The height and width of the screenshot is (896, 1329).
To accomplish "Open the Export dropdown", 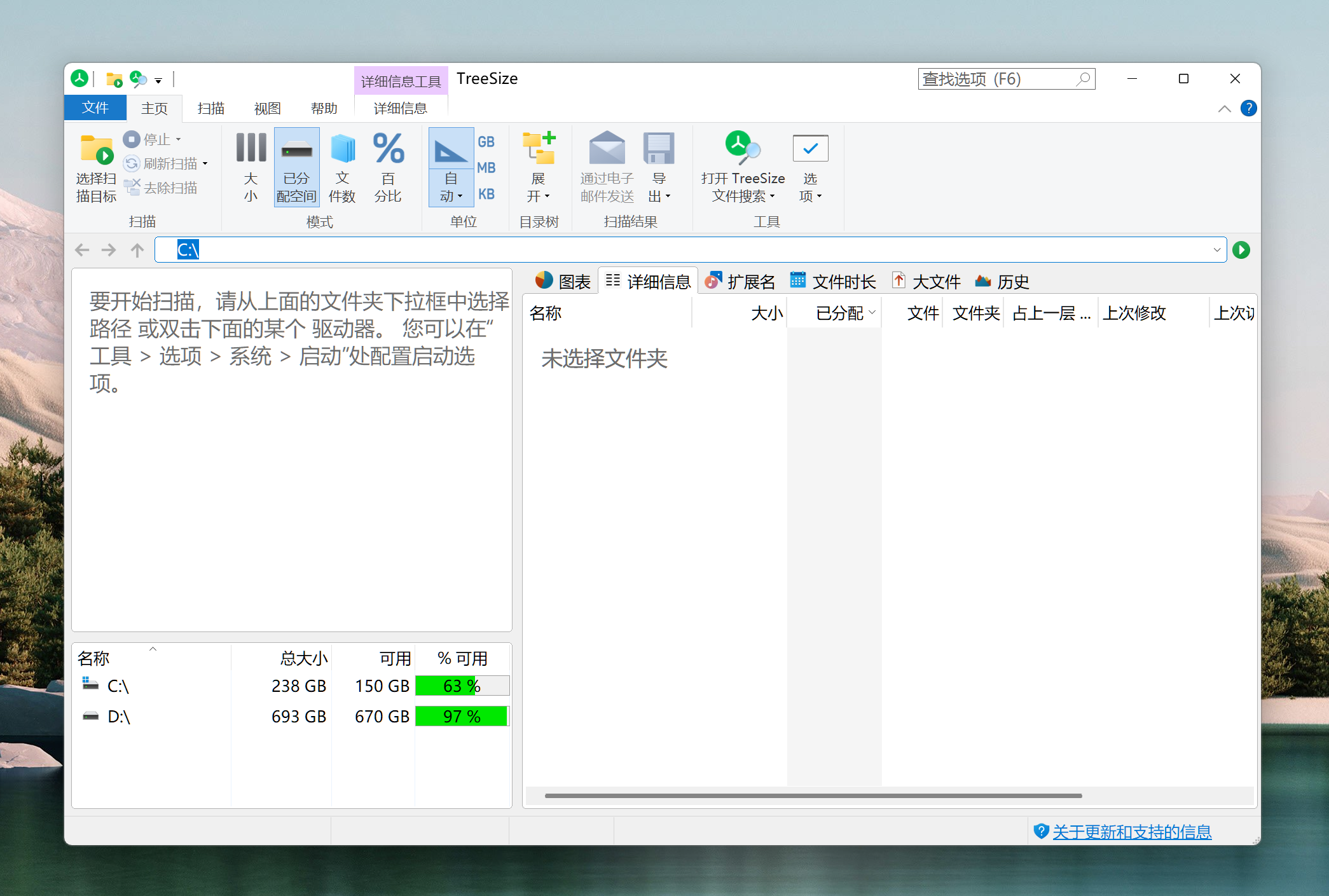I will pos(659,167).
